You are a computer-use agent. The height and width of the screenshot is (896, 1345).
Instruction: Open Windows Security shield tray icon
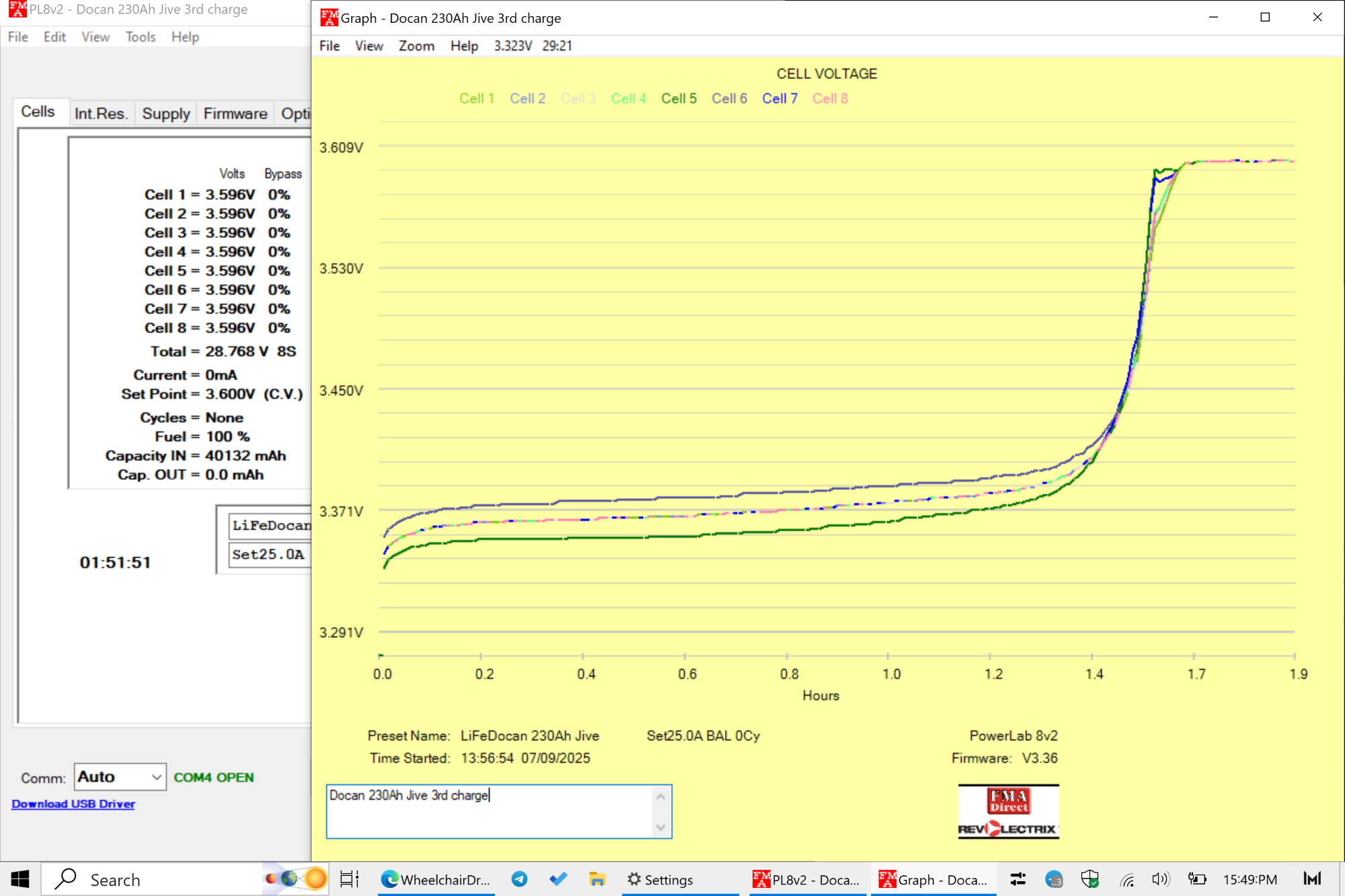(x=1089, y=879)
